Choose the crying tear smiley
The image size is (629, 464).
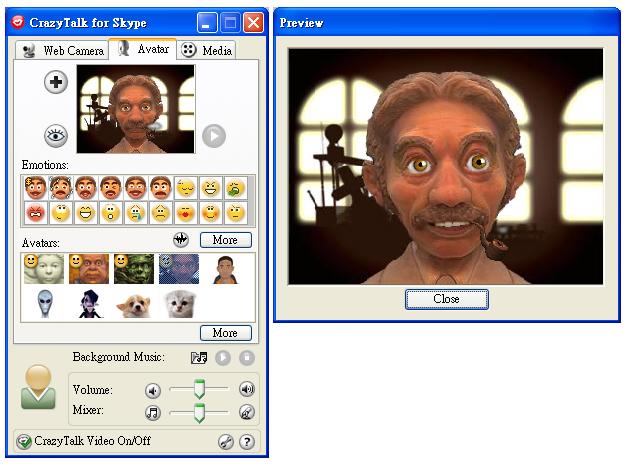tap(136, 213)
